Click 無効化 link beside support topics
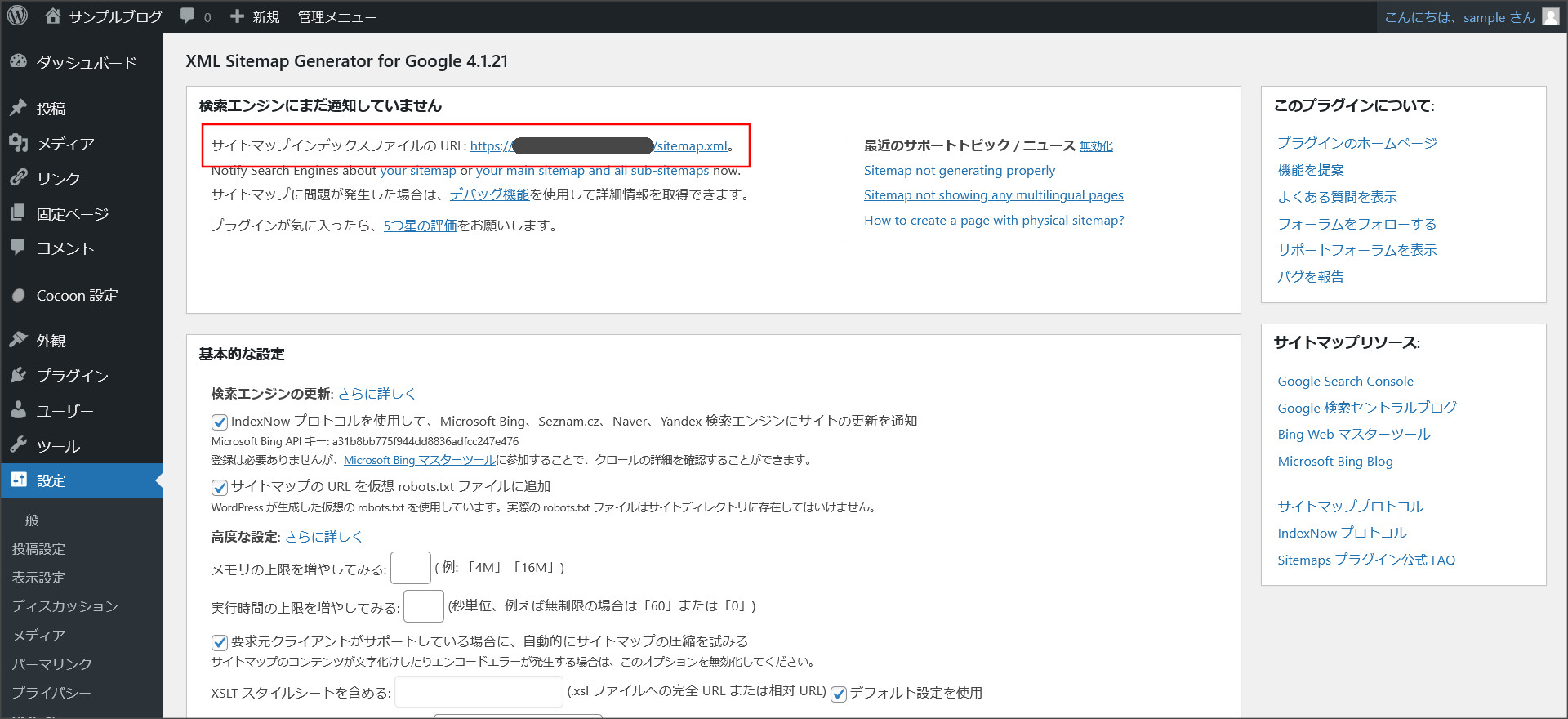The height and width of the screenshot is (719, 1568). [1096, 146]
